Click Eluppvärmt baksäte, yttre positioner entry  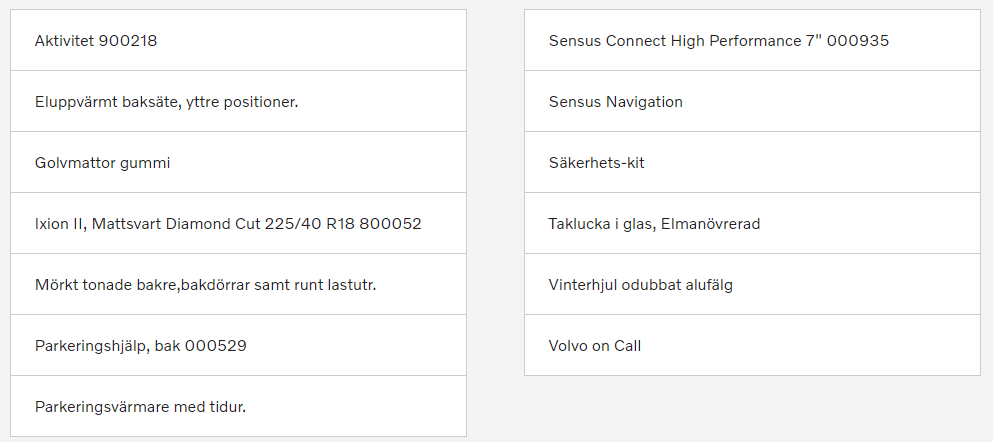click(238, 101)
